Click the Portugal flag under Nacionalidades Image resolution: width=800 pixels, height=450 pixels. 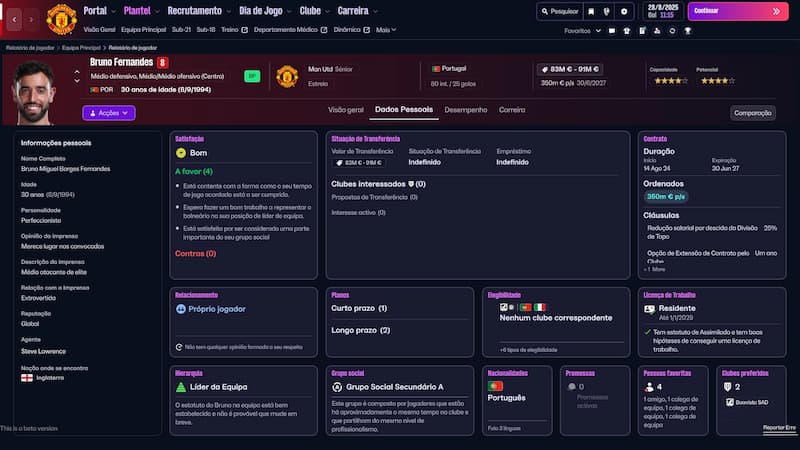pyautogui.click(x=494, y=385)
